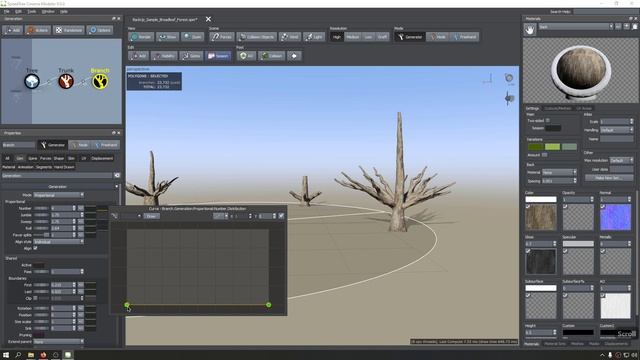
Task: Click the Actions button in the Generation panel
Action: pos(38,30)
